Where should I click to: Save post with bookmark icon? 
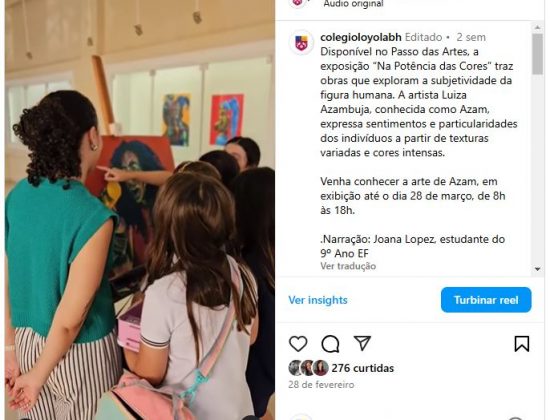(x=522, y=344)
